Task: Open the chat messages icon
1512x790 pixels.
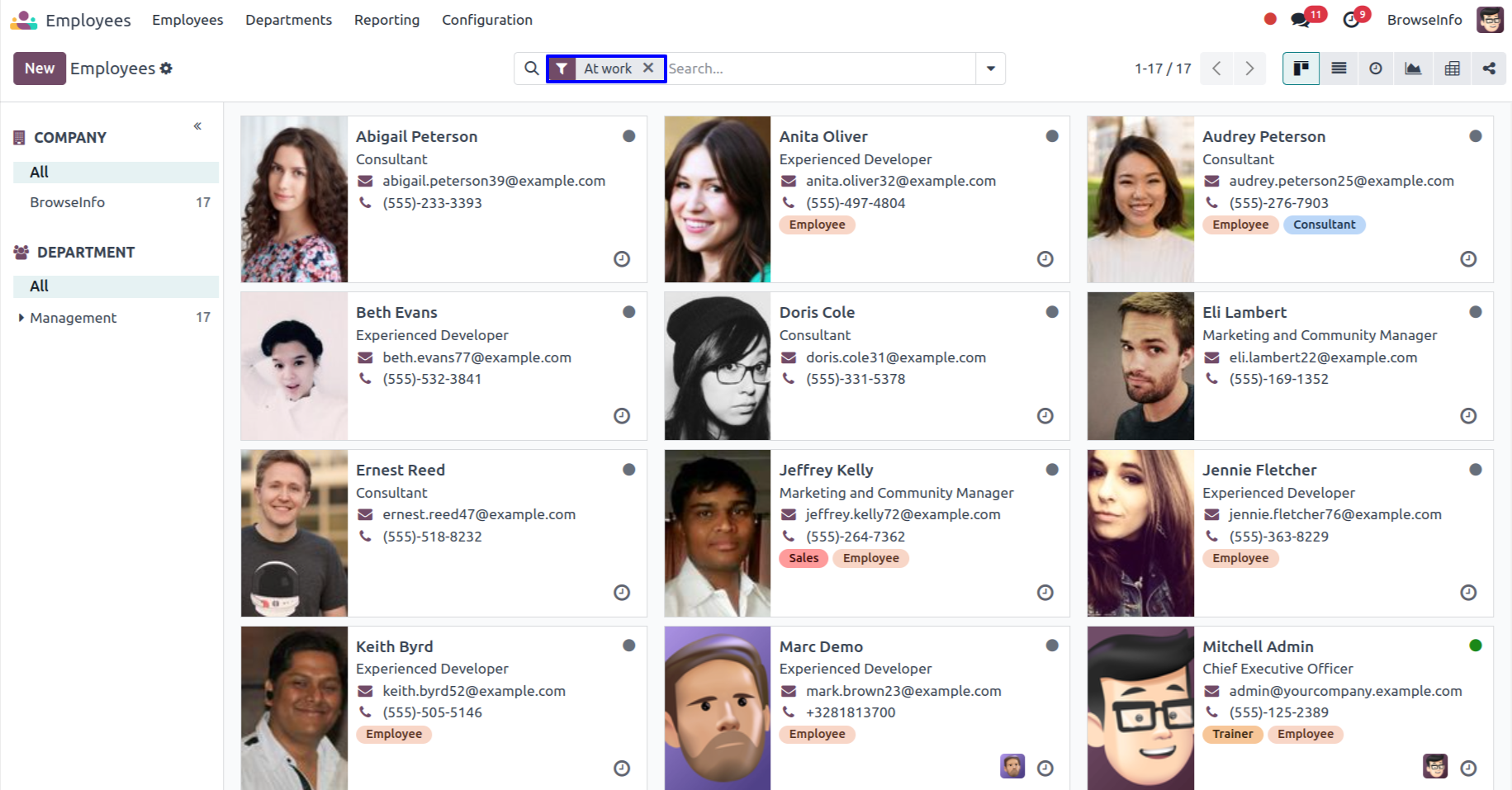Action: [1301, 20]
